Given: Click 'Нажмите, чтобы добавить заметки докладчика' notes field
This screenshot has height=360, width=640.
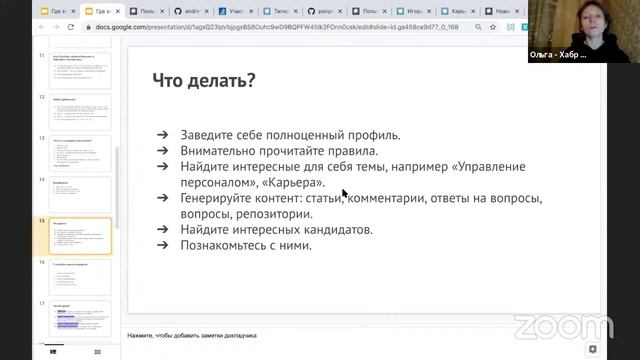Looking at the screenshot, I should 192,336.
